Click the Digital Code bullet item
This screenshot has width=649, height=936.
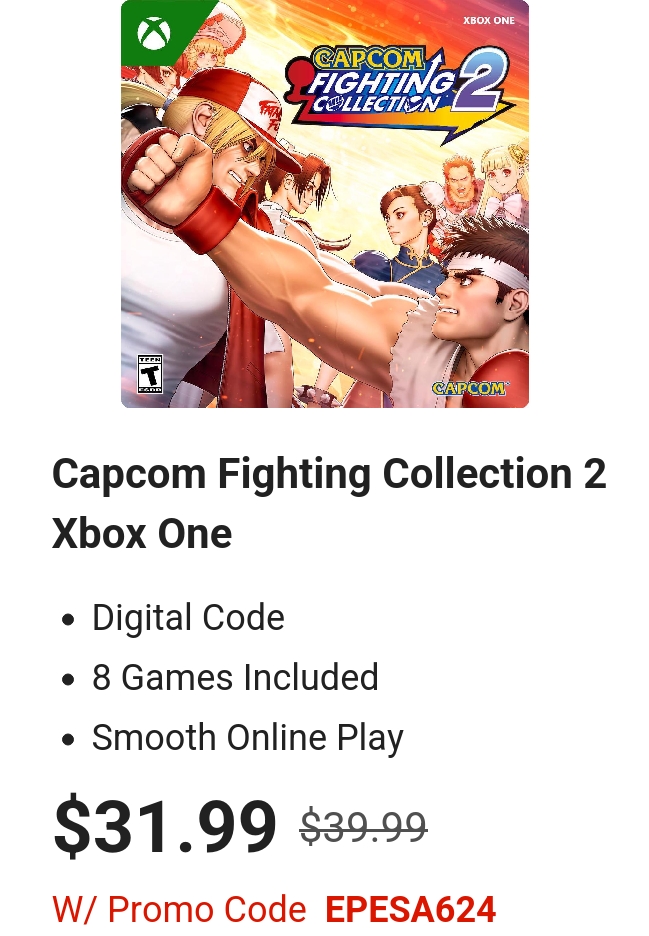pyautogui.click(x=188, y=617)
